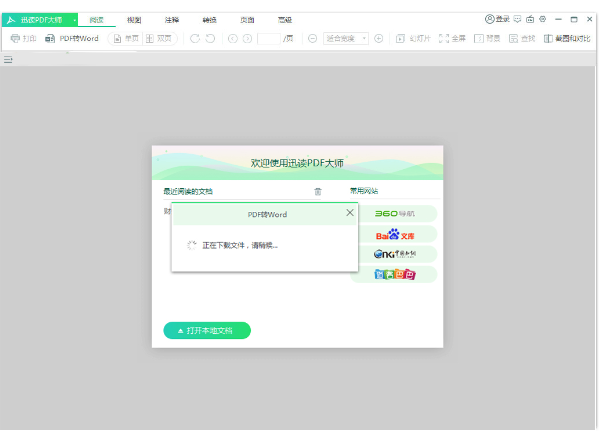Start PDF转Word conversion from toolbar
Image resolution: width=602 pixels, height=434 pixels.
[72, 38]
